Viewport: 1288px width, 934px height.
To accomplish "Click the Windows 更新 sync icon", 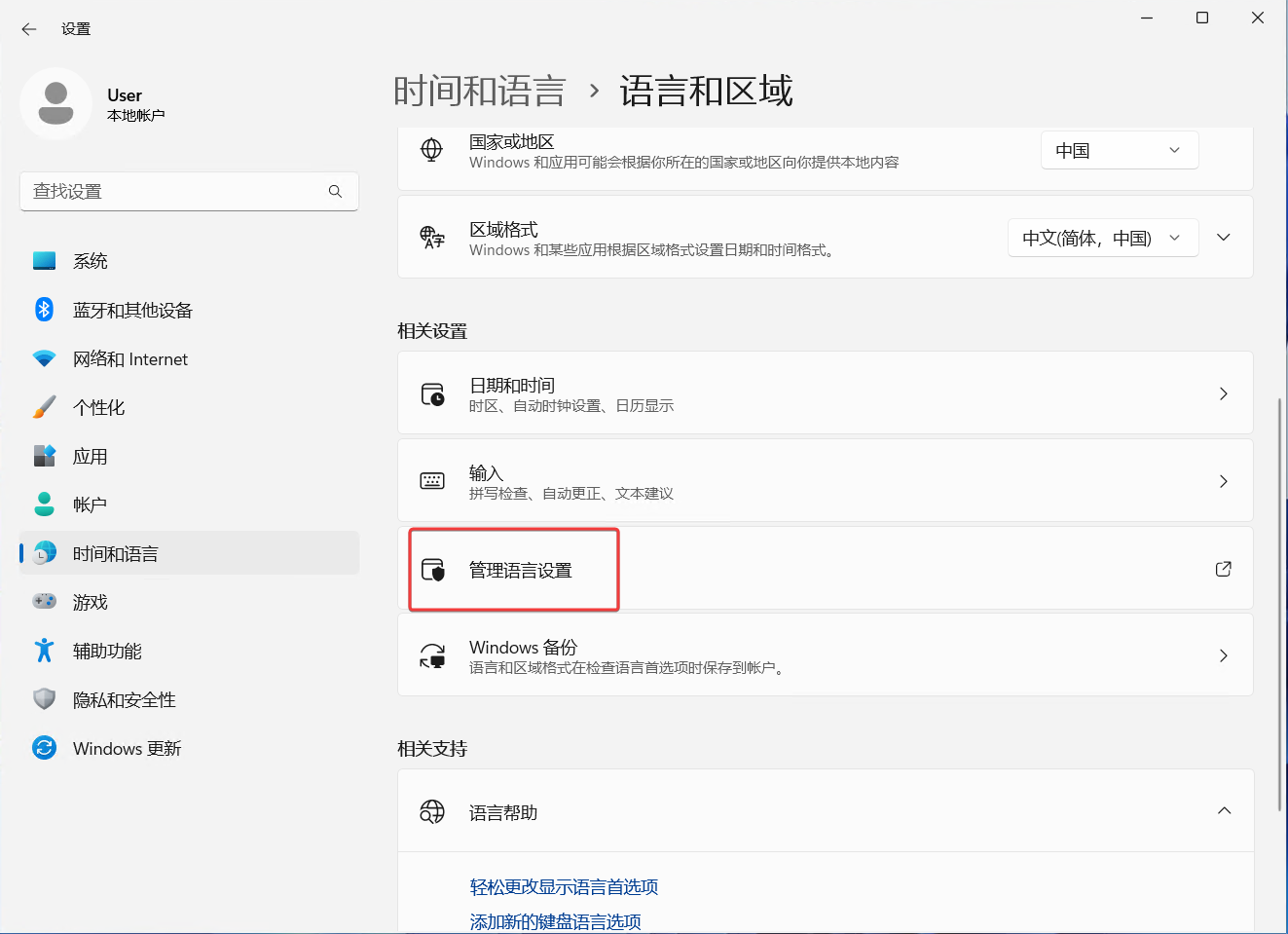I will coord(44,748).
